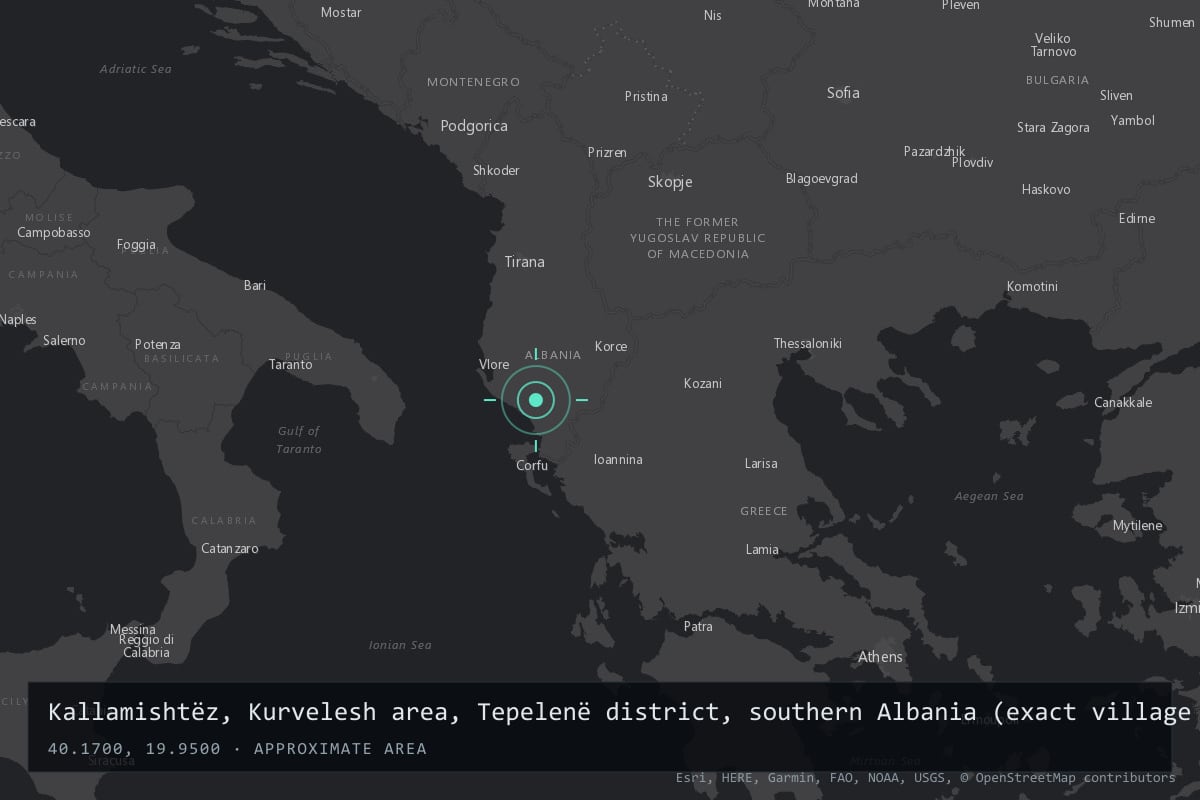Click the Salerno city label
The height and width of the screenshot is (800, 1200).
tap(64, 341)
